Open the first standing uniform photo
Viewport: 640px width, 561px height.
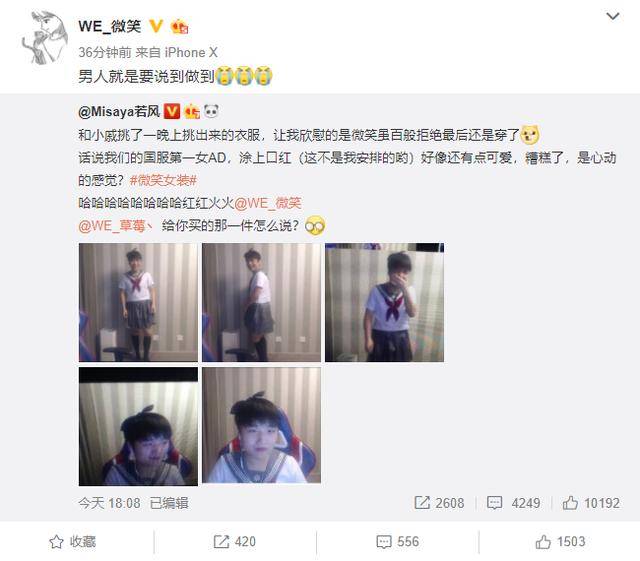(138, 303)
